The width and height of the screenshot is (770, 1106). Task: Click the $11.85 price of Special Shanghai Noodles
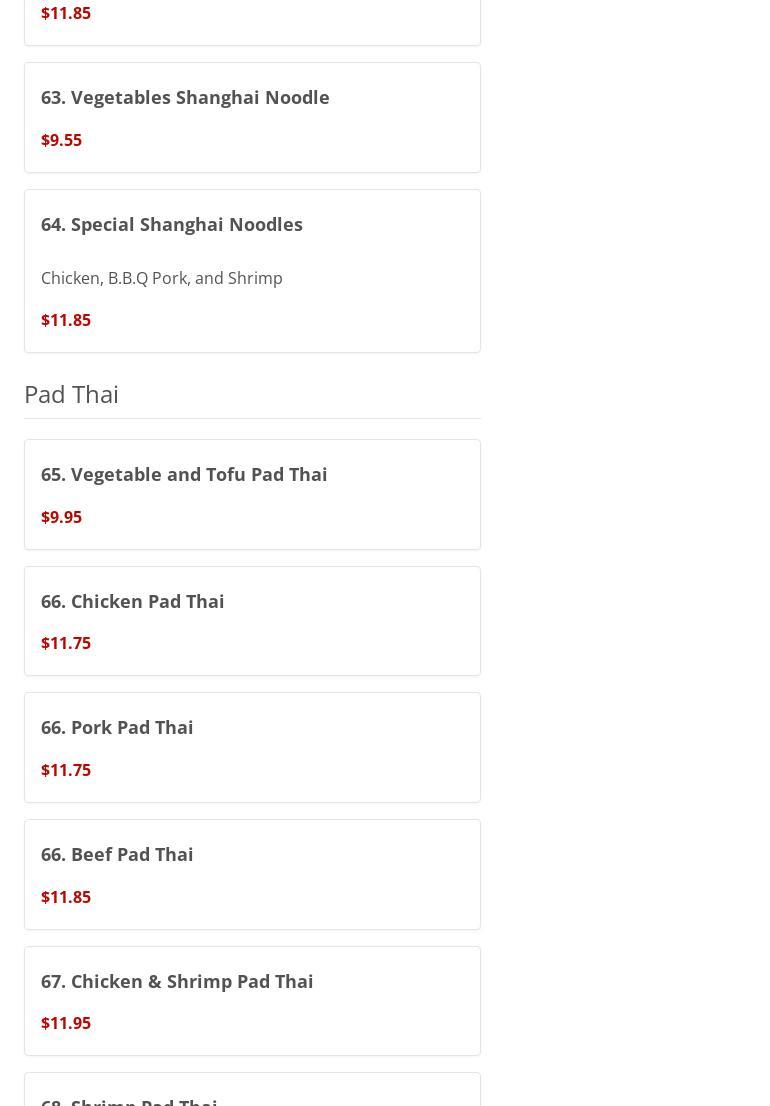coord(66,320)
